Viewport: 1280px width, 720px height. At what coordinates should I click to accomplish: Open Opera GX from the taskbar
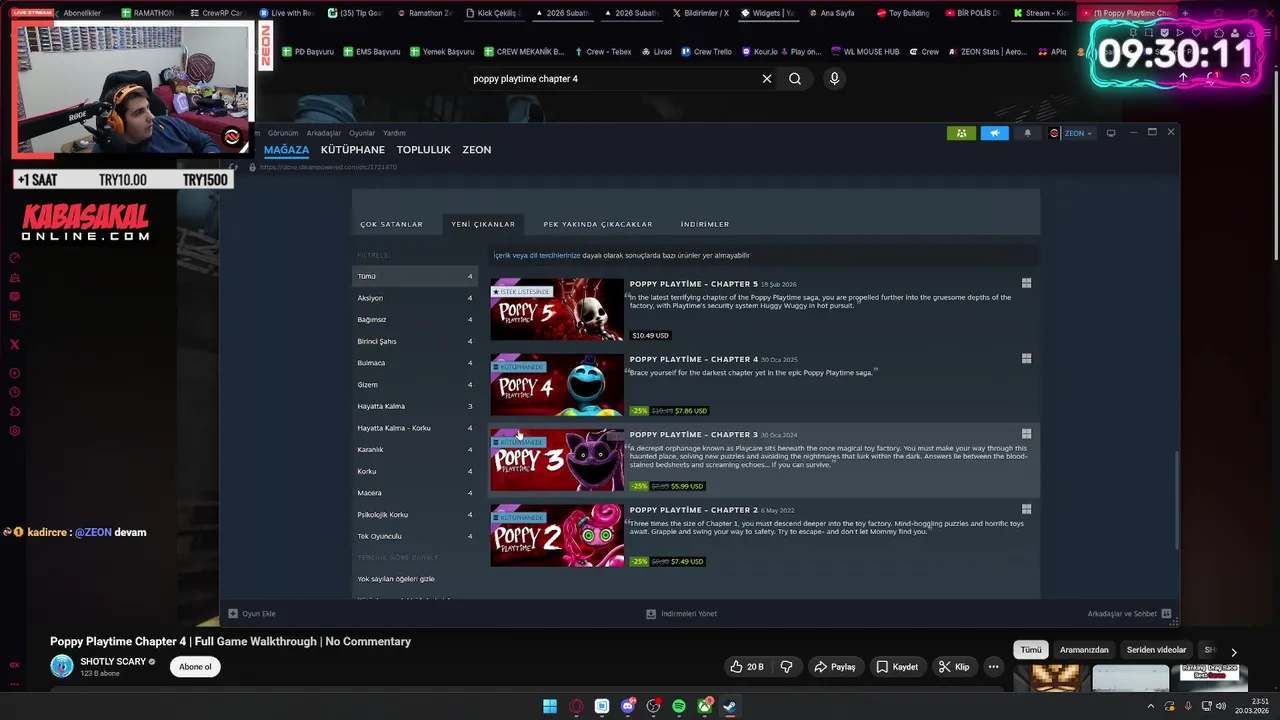(576, 706)
